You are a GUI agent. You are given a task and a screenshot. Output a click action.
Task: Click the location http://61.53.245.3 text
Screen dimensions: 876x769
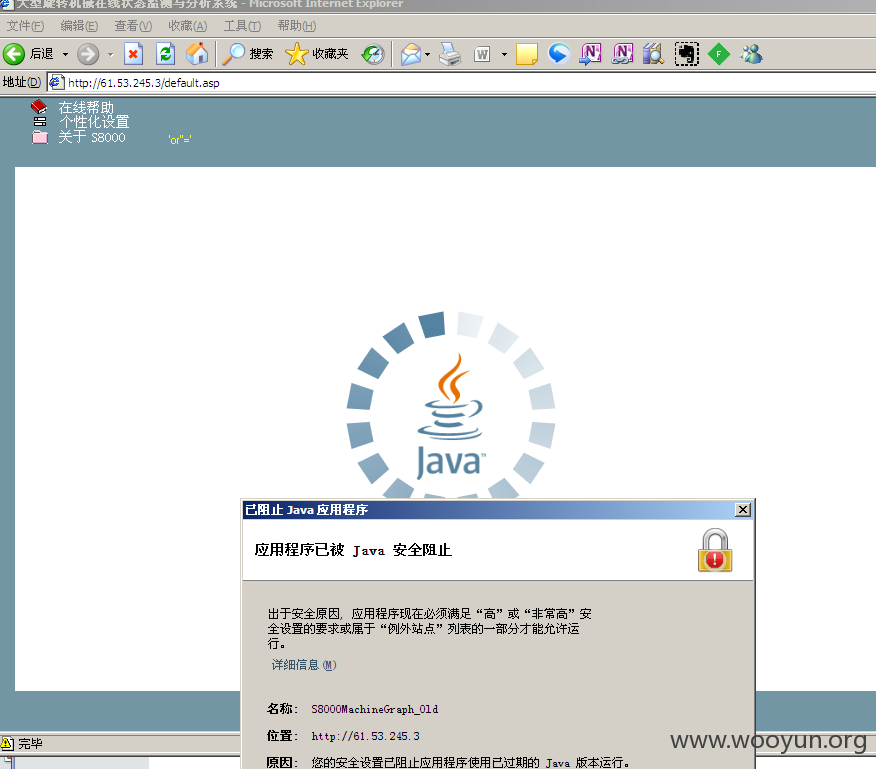(x=366, y=736)
